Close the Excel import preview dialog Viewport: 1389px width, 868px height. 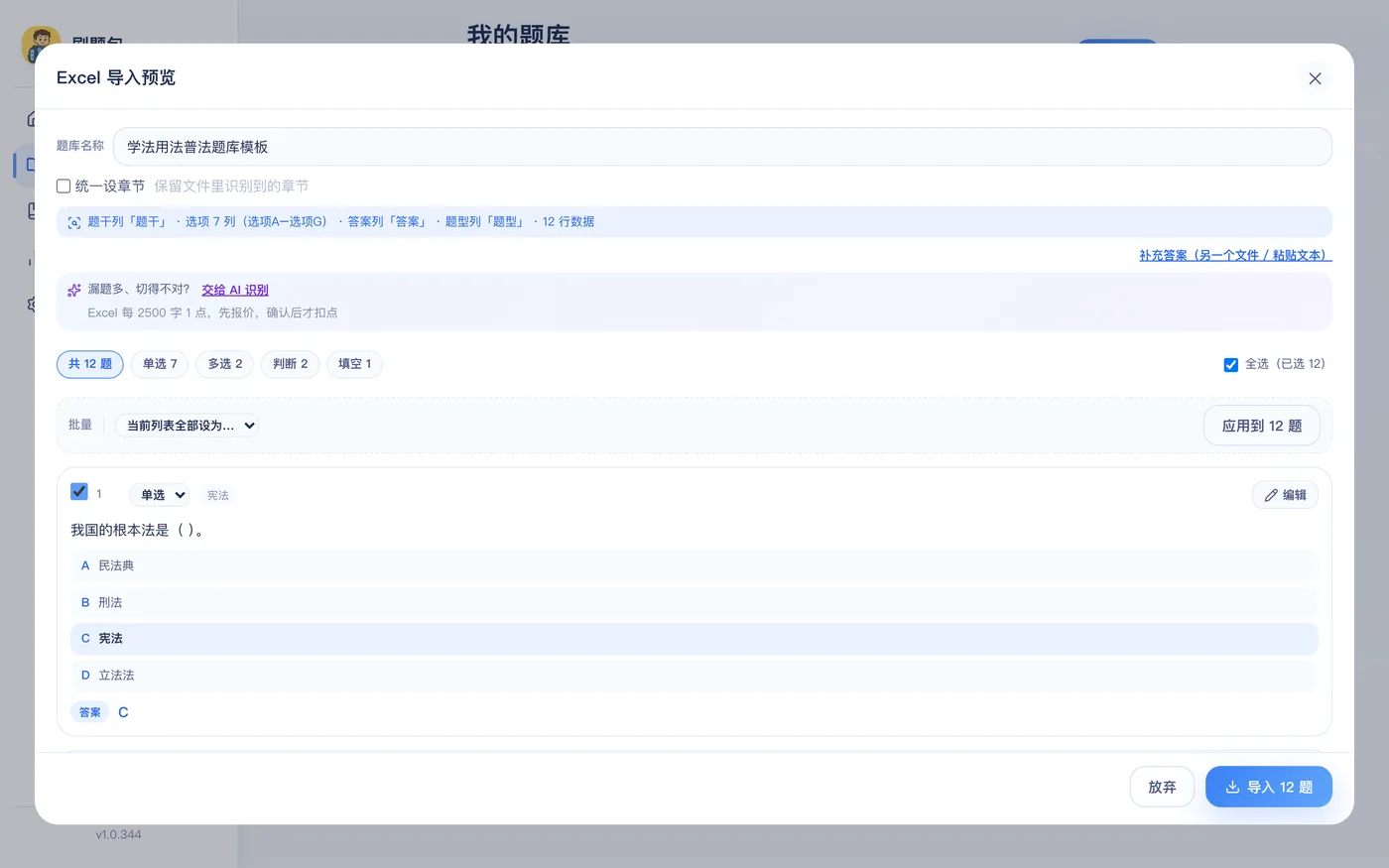(x=1315, y=78)
